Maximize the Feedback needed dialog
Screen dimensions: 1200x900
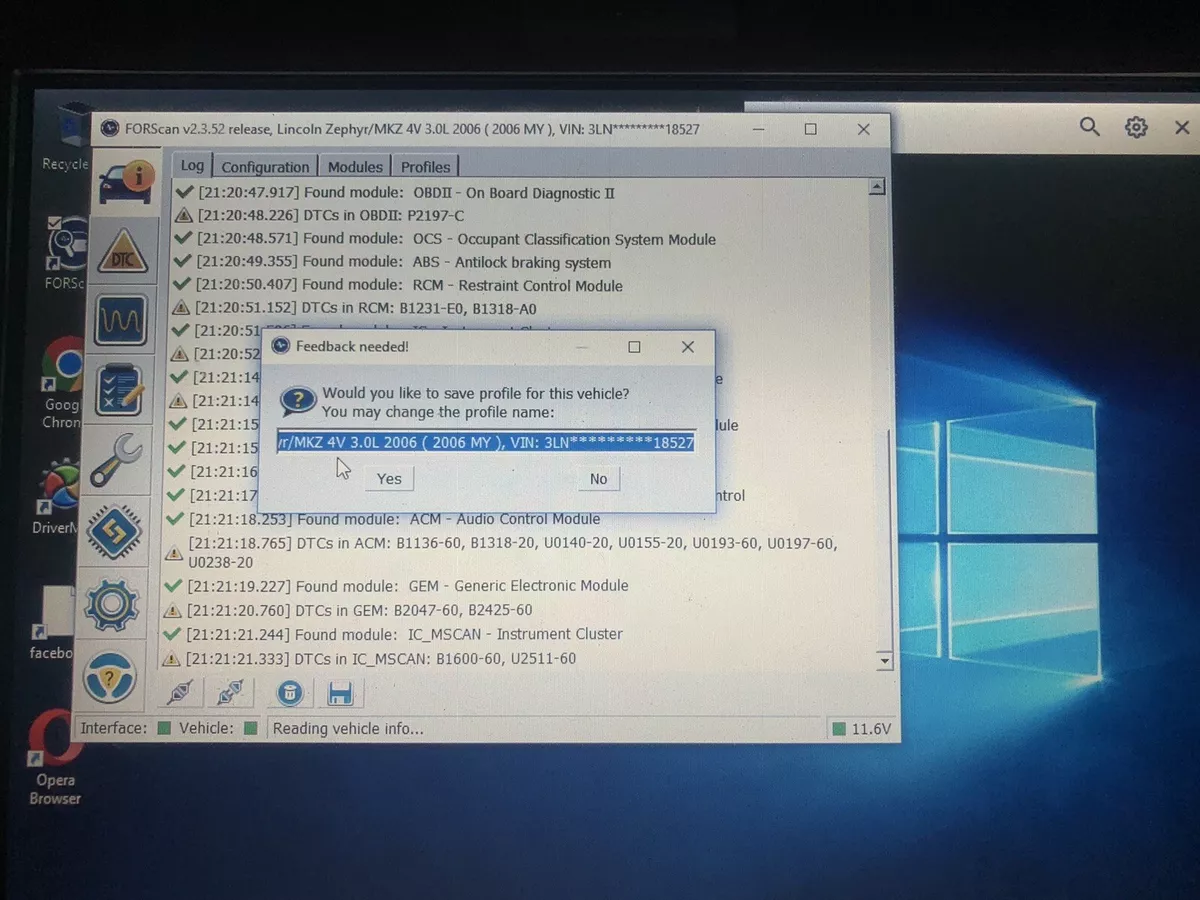(634, 347)
